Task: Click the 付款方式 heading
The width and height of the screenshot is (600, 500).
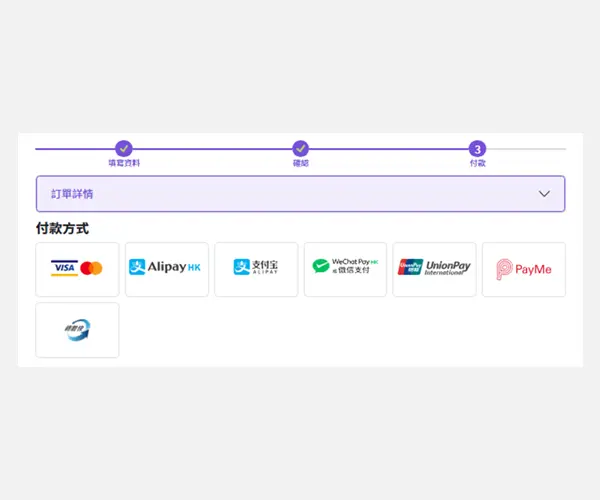Action: (62, 228)
